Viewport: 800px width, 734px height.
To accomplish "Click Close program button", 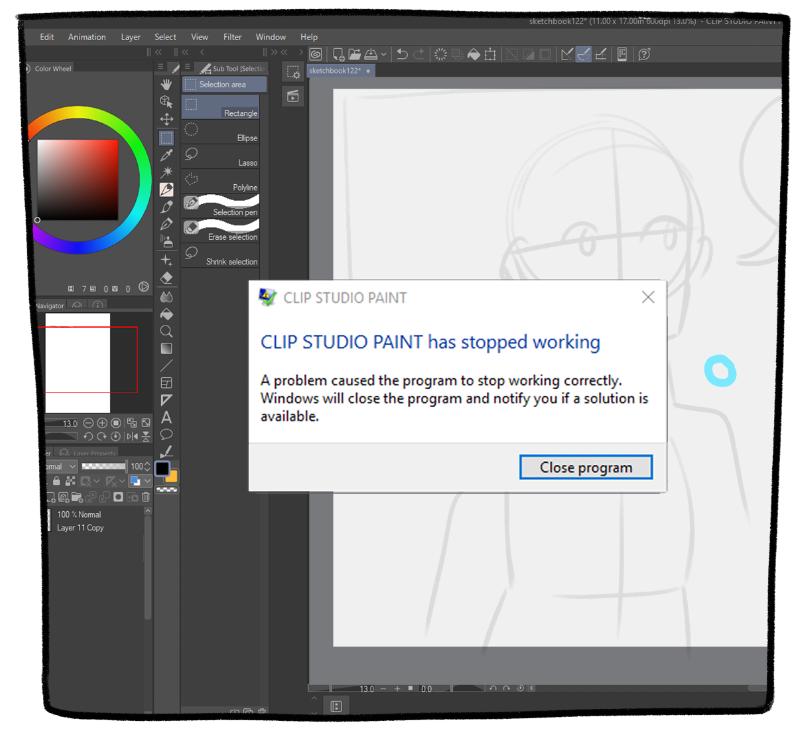I will 586,467.
